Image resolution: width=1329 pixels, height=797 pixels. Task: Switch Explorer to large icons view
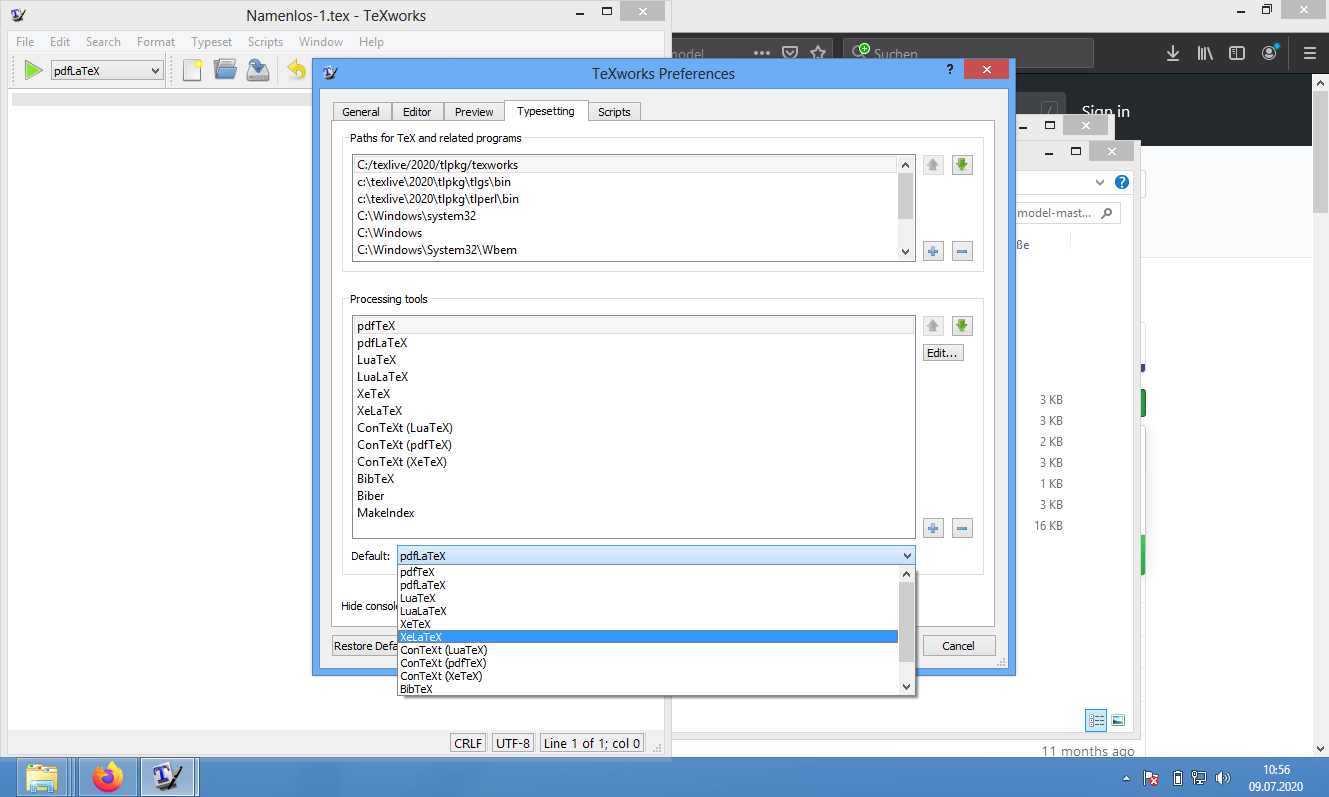tap(1118, 720)
